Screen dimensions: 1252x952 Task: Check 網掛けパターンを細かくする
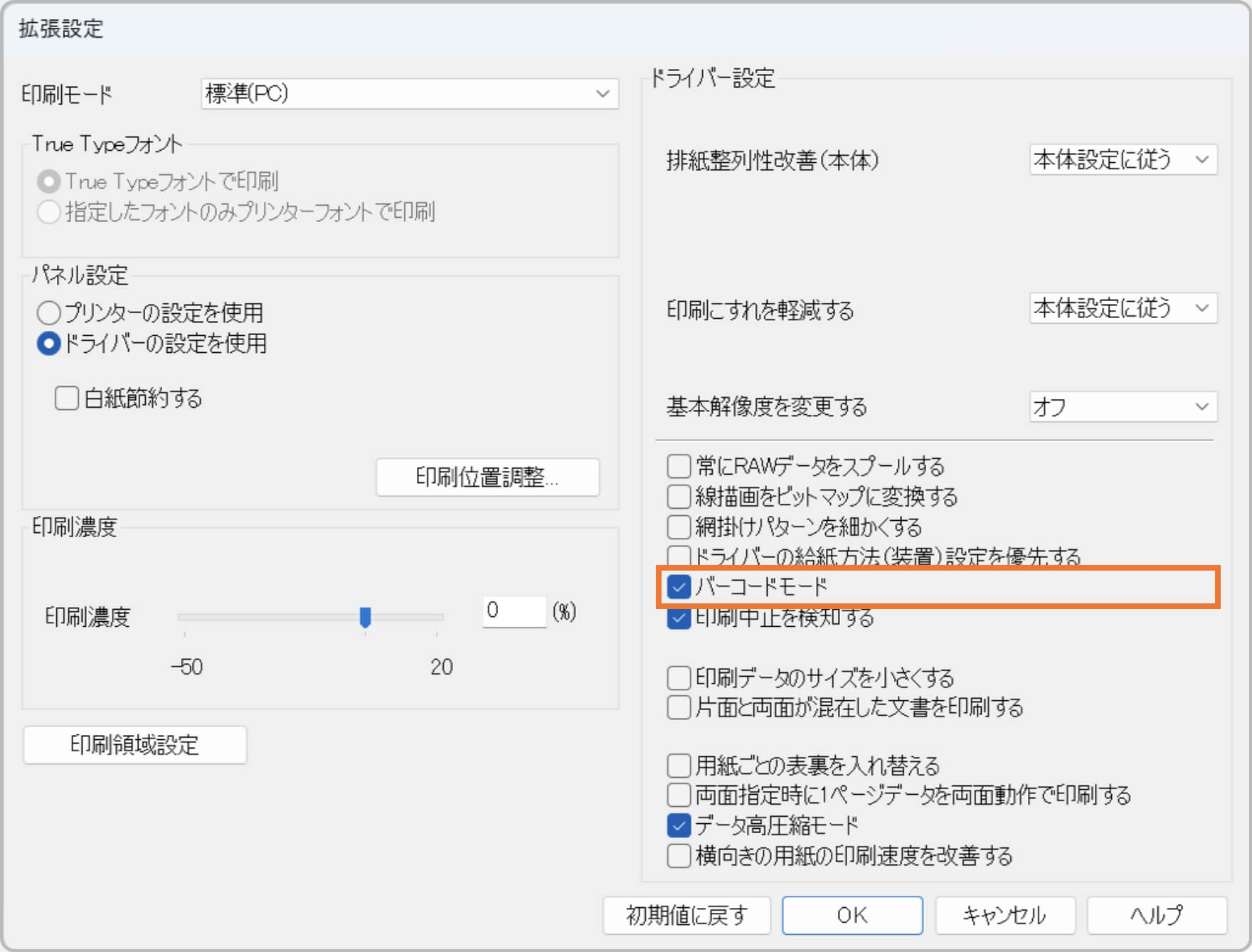tap(678, 527)
